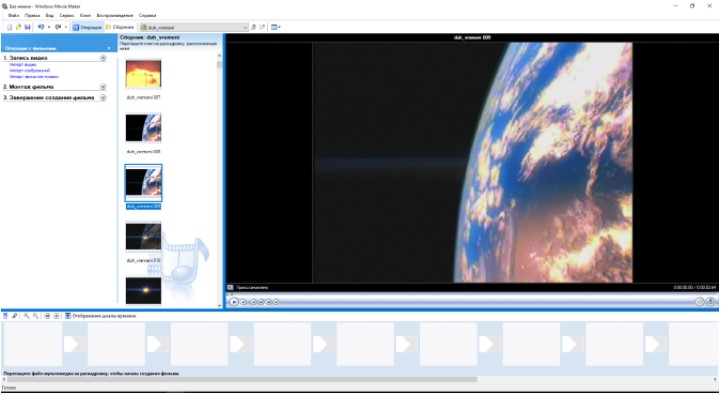The width and height of the screenshot is (721, 393).
Task: Click the Save project floppy disk icon
Action: pyautogui.click(x=28, y=27)
